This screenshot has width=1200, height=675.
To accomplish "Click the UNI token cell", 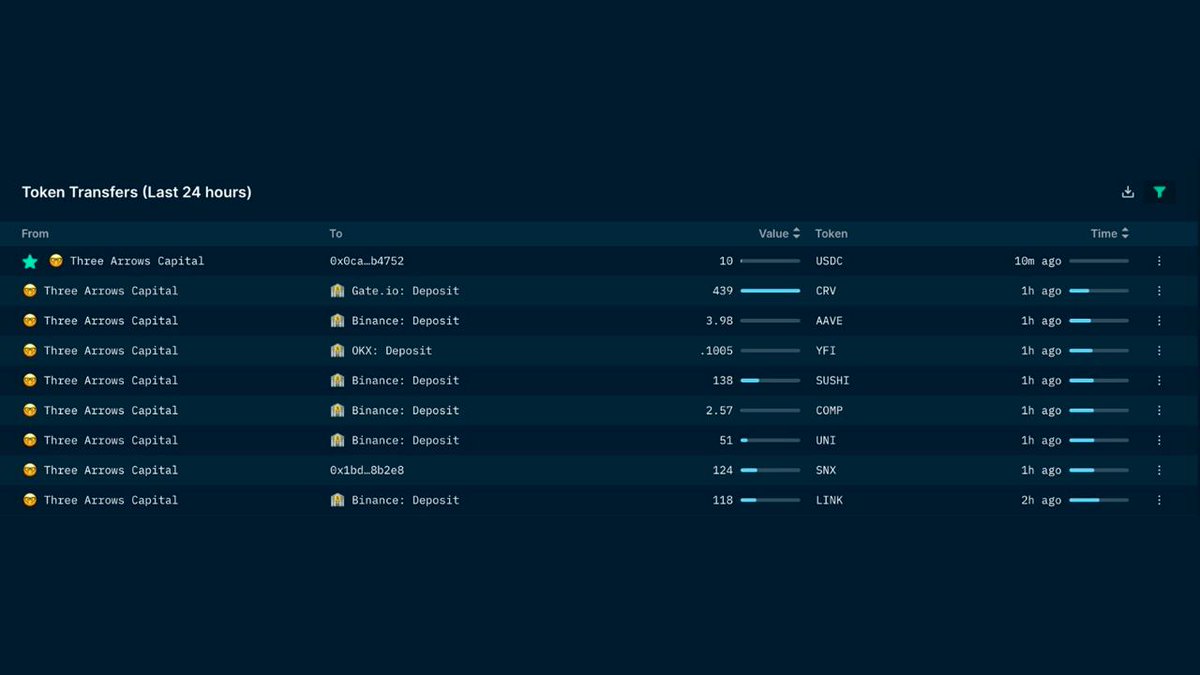I will coord(826,441).
